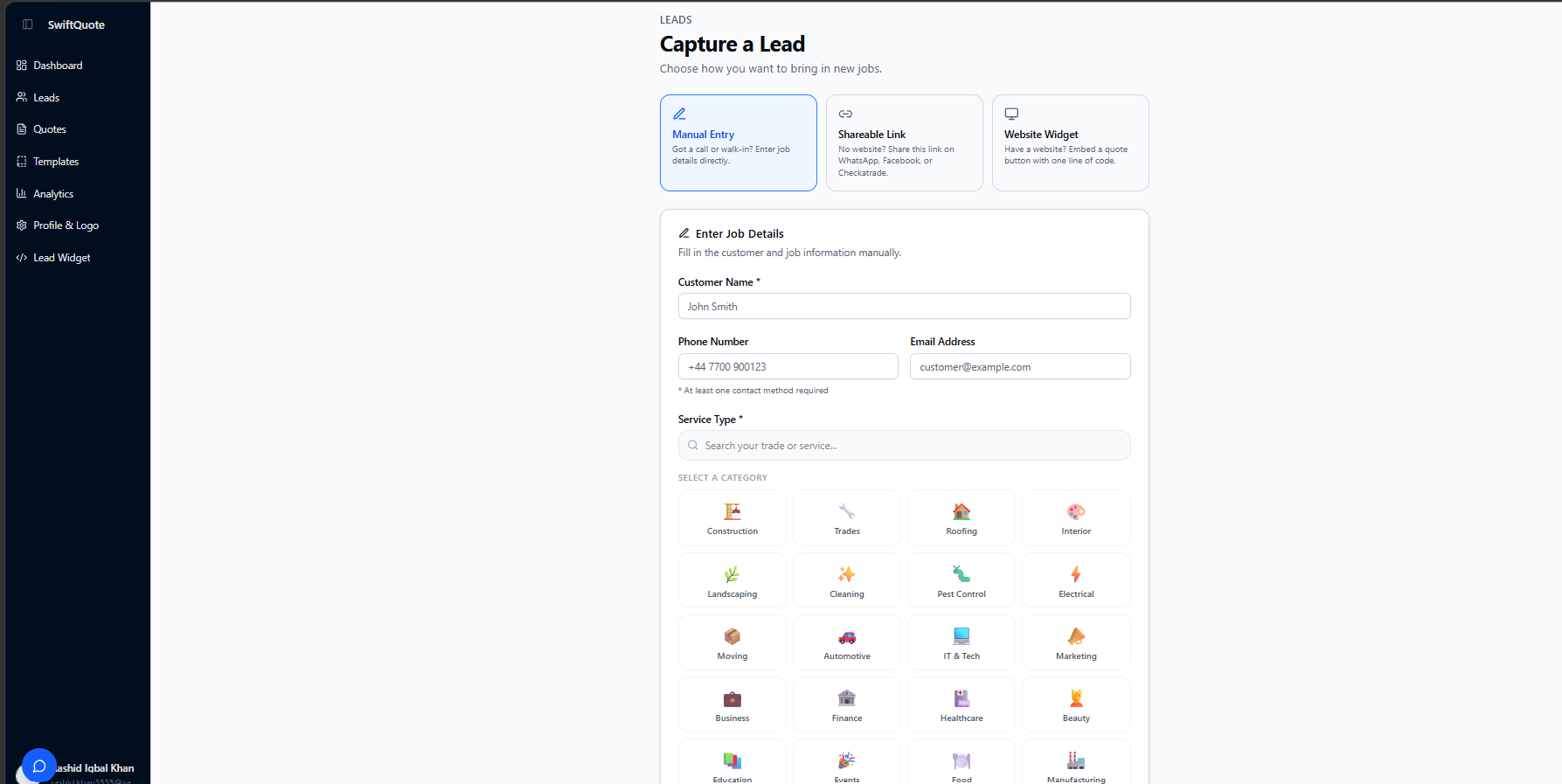Image resolution: width=1562 pixels, height=784 pixels.
Task: Choose the Automotive category
Action: coord(847,642)
